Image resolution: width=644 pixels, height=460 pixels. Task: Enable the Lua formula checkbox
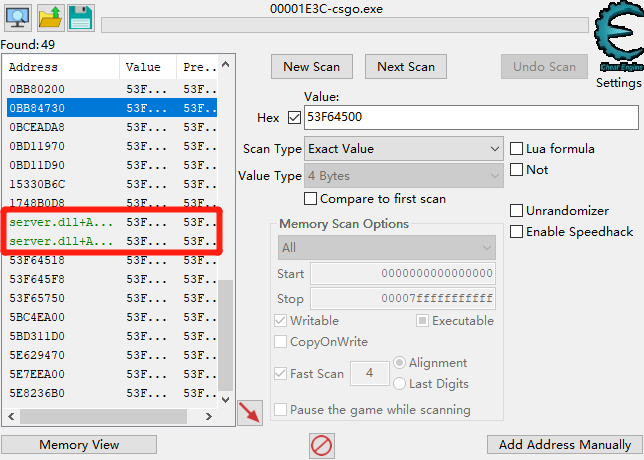[517, 149]
